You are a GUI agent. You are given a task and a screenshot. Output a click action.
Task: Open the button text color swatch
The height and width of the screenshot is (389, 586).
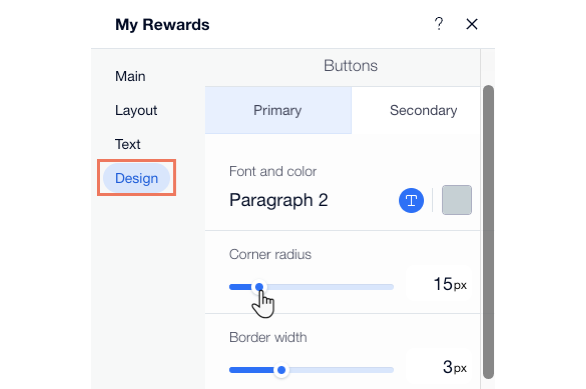[457, 200]
